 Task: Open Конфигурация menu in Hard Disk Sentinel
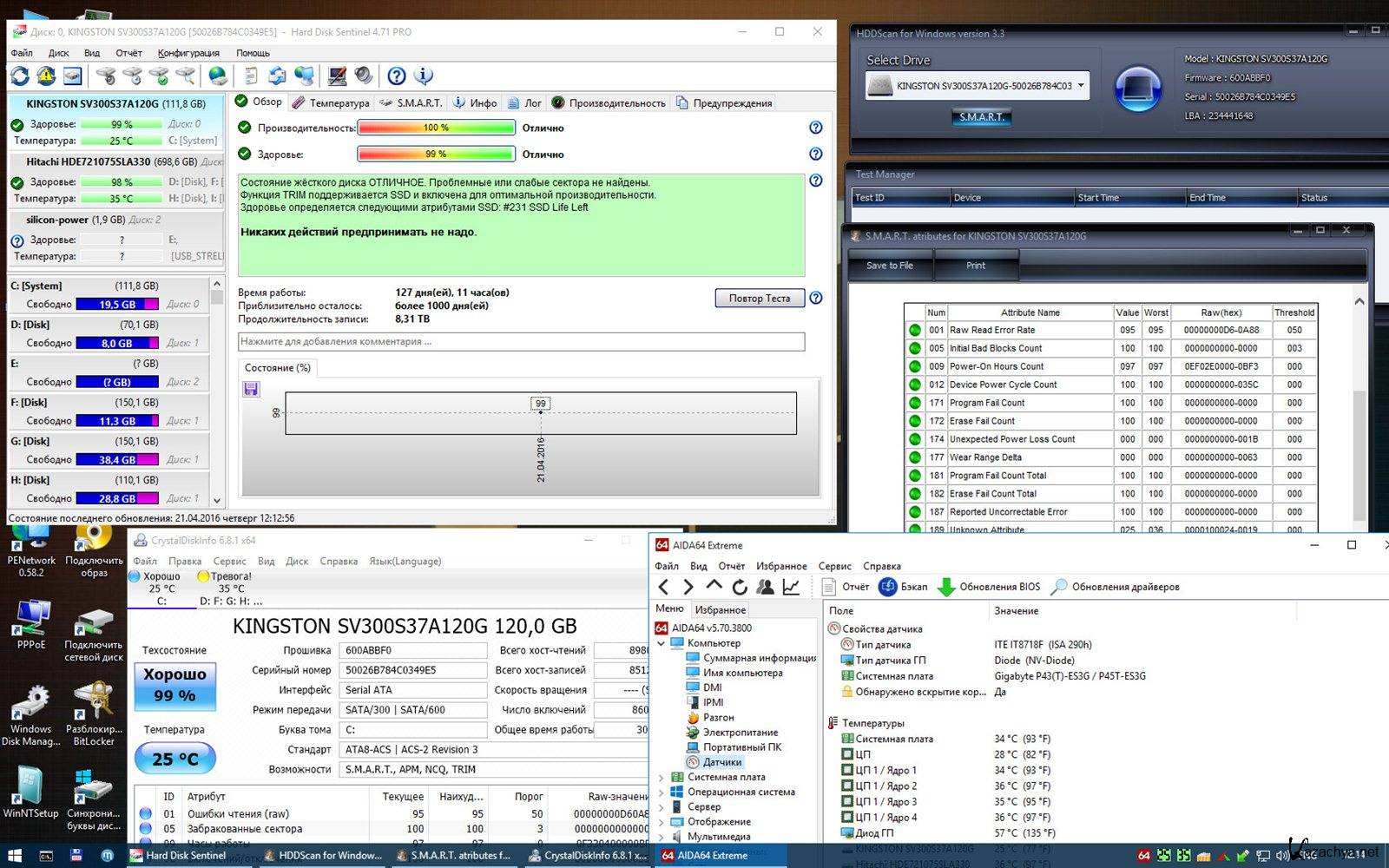tap(188, 53)
